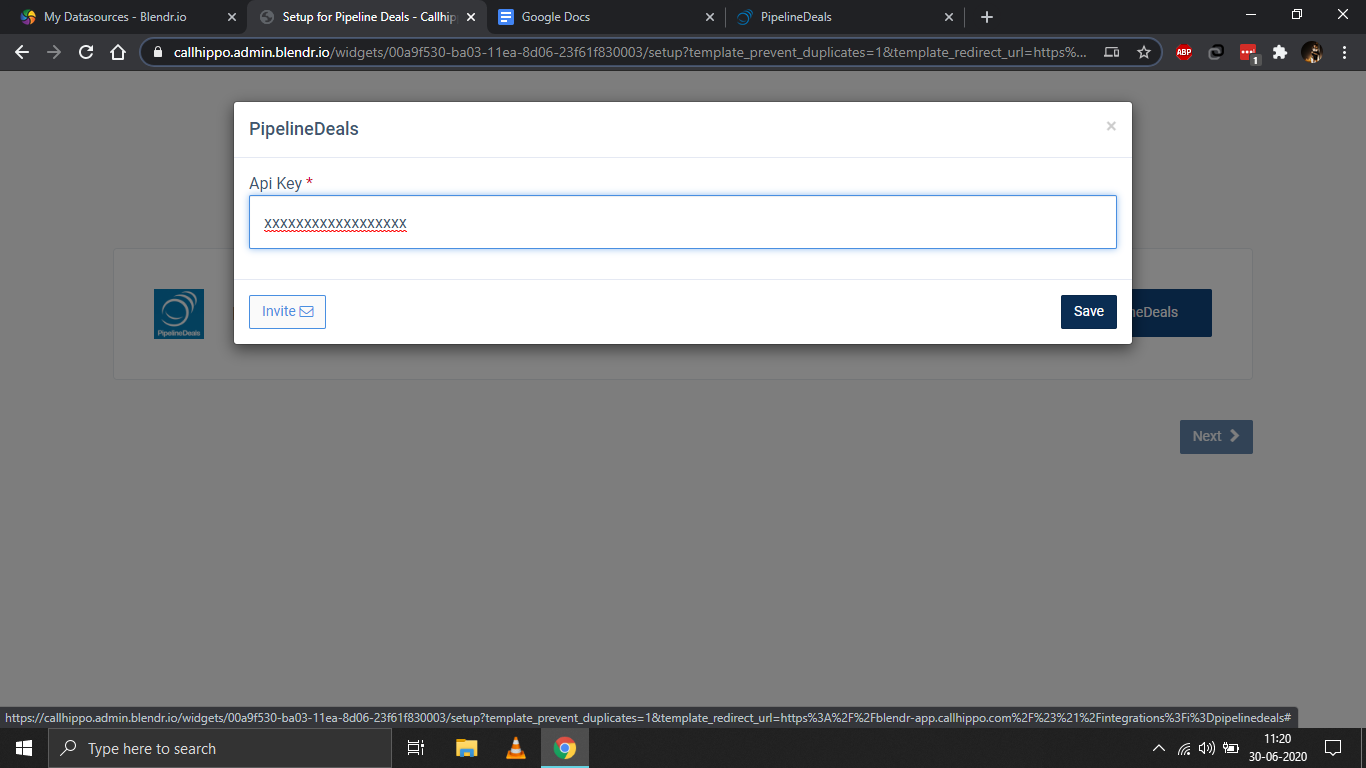Screen dimensions: 1366x768
Task: Click the address bar URL
Action: (630, 52)
